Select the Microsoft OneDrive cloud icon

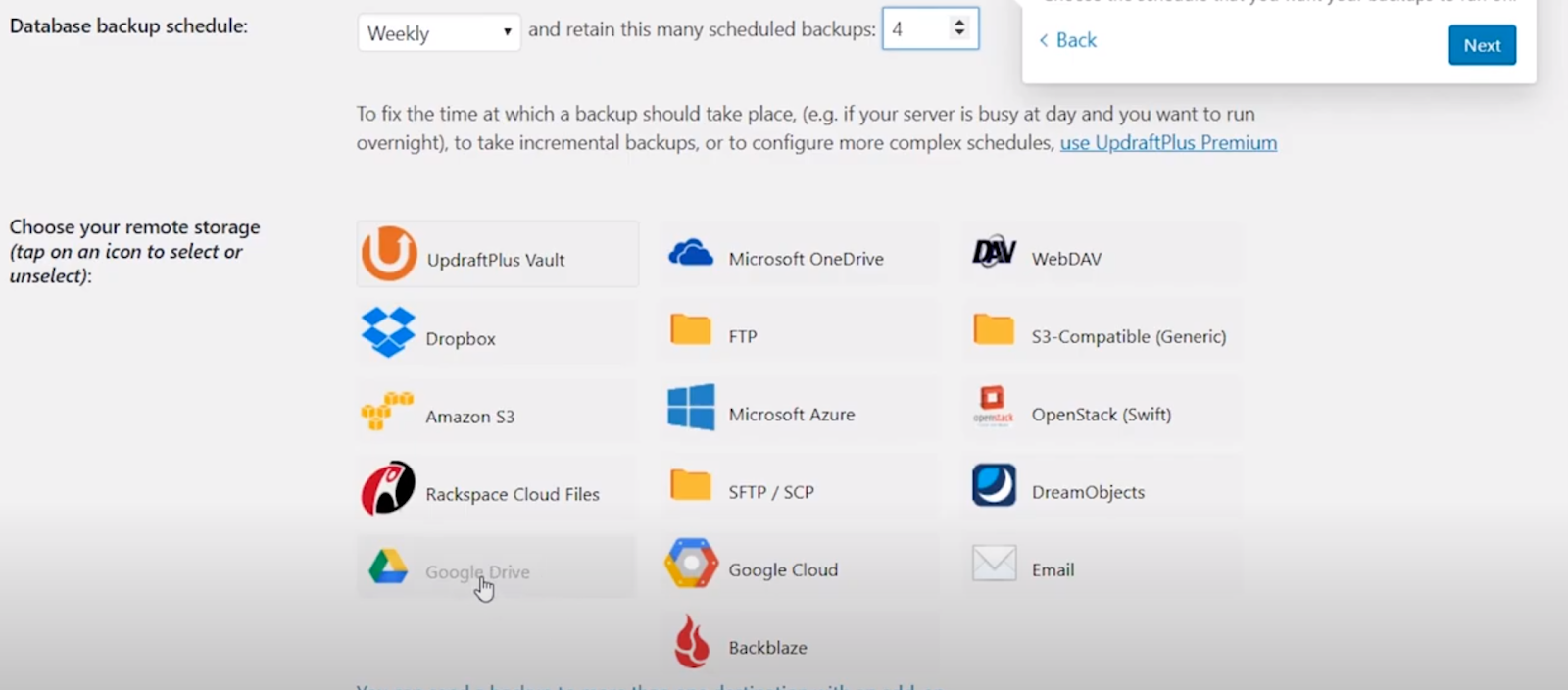691,254
